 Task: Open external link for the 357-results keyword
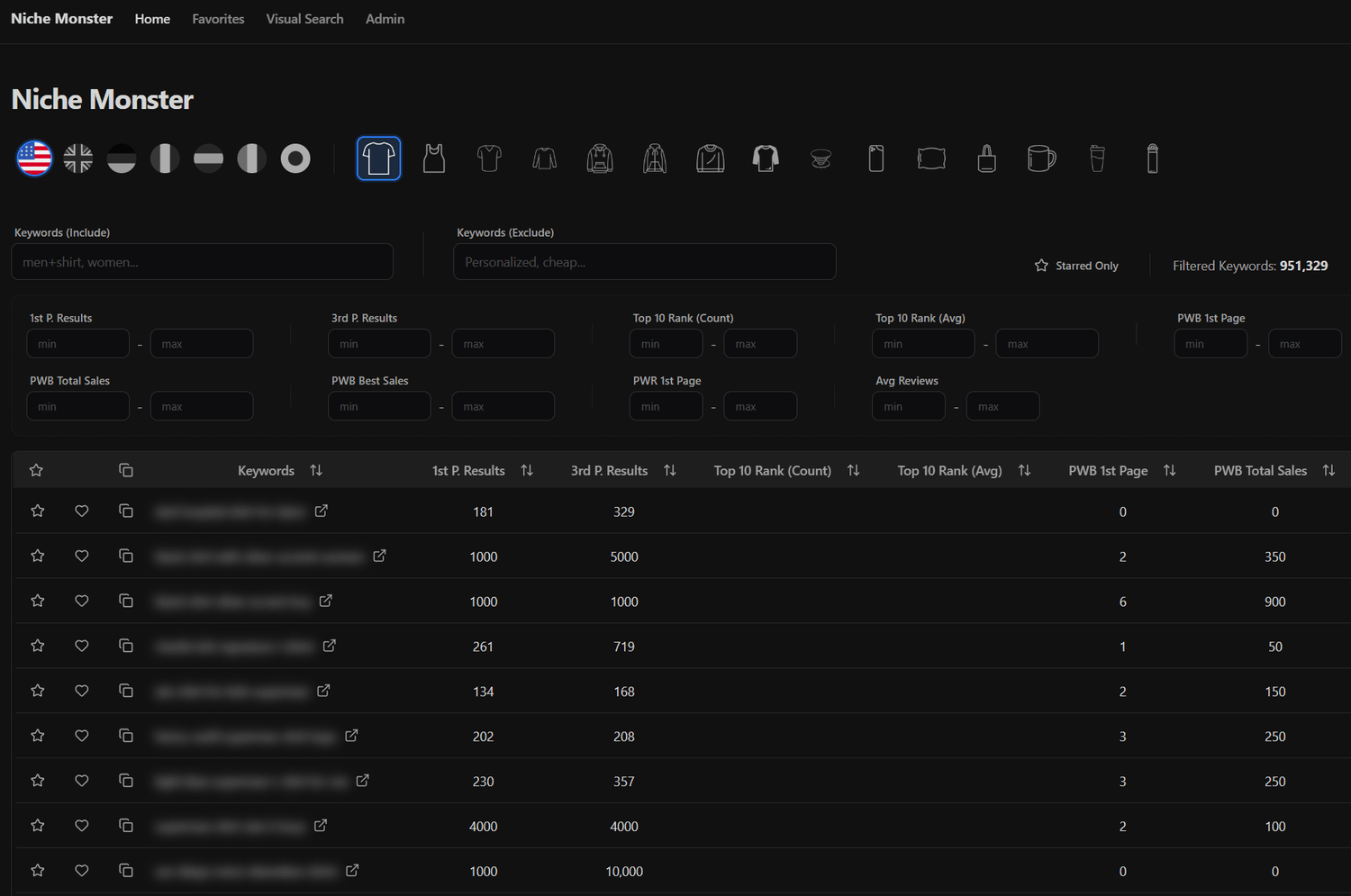pyautogui.click(x=362, y=781)
